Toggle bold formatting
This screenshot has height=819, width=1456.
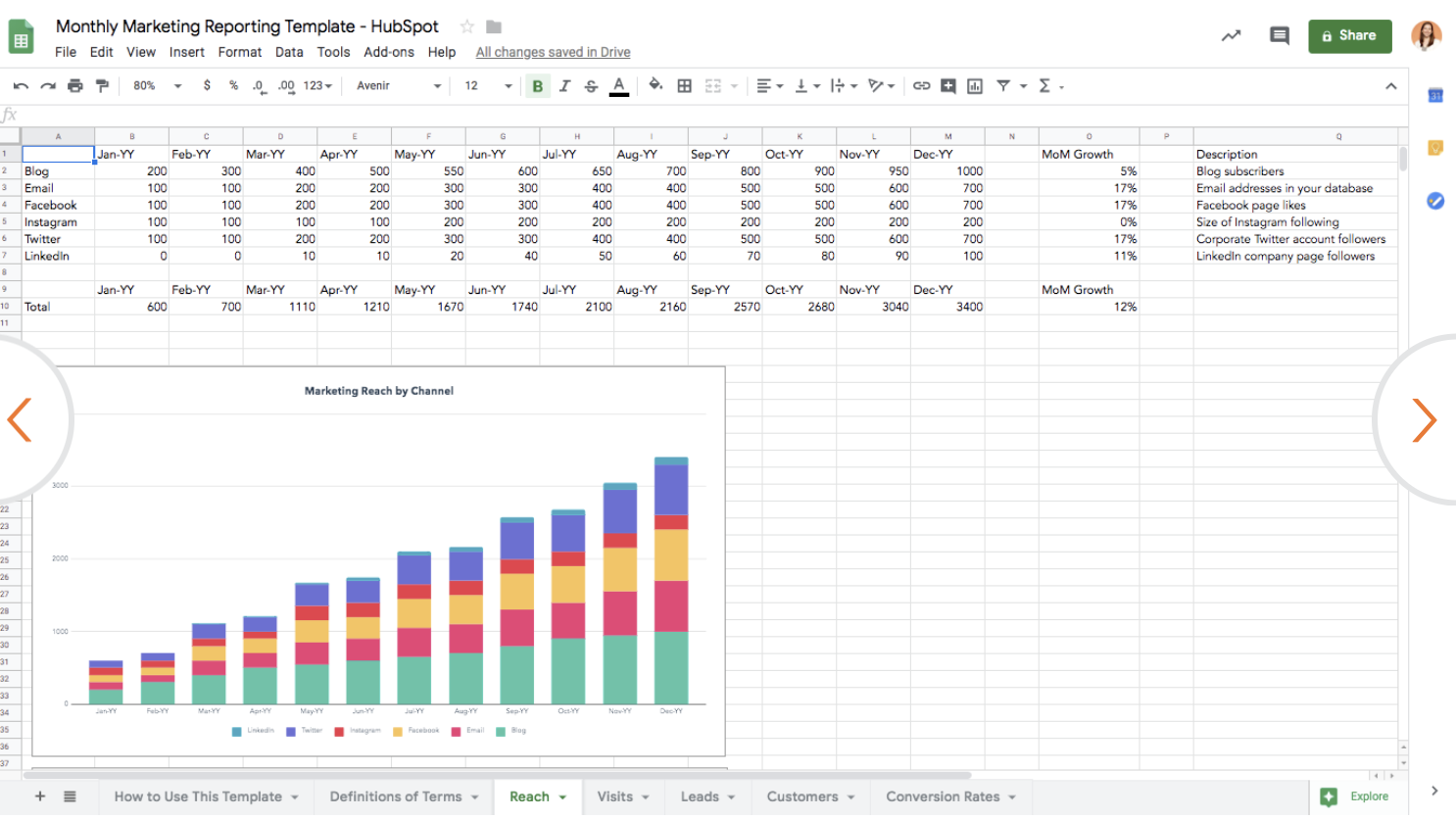pyautogui.click(x=537, y=86)
